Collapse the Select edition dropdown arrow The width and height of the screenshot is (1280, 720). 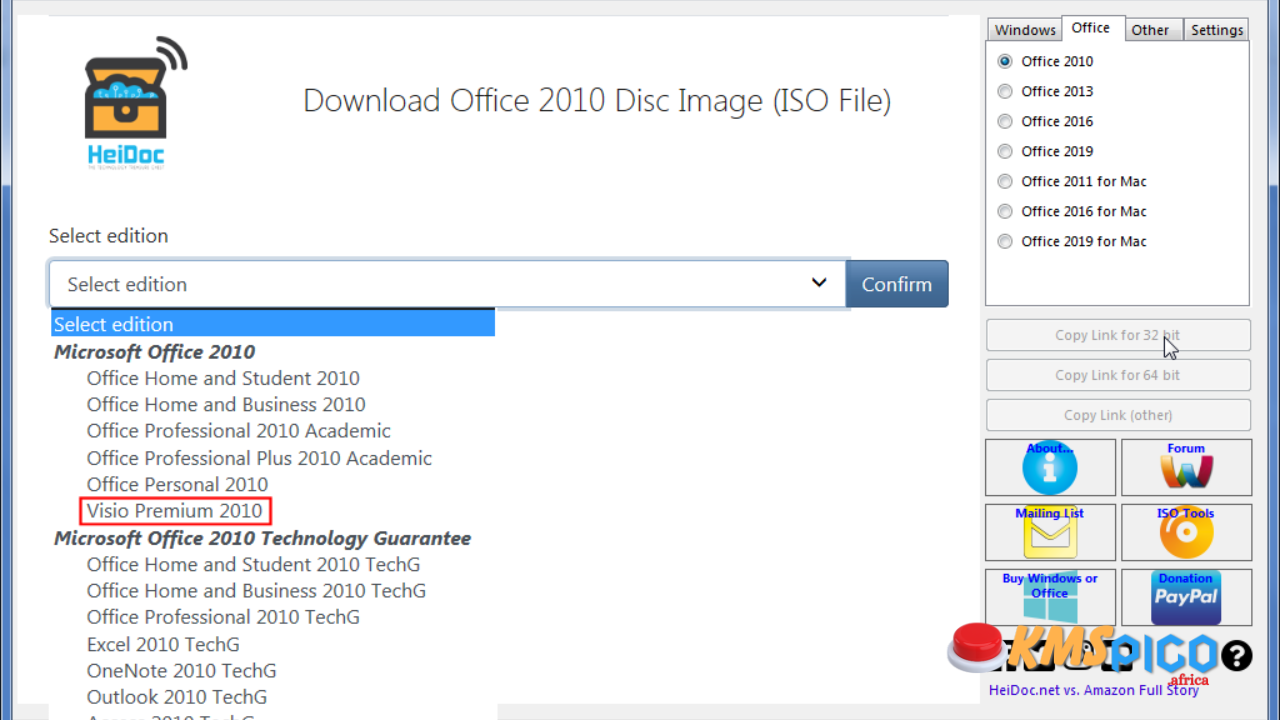(x=819, y=283)
